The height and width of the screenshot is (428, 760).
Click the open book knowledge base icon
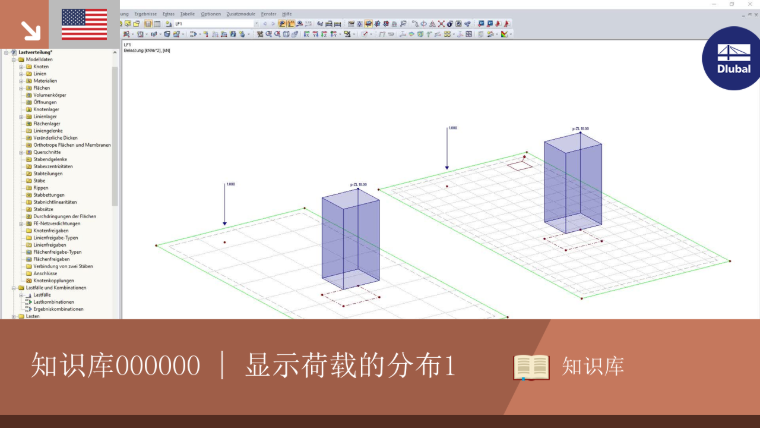tap(531, 367)
